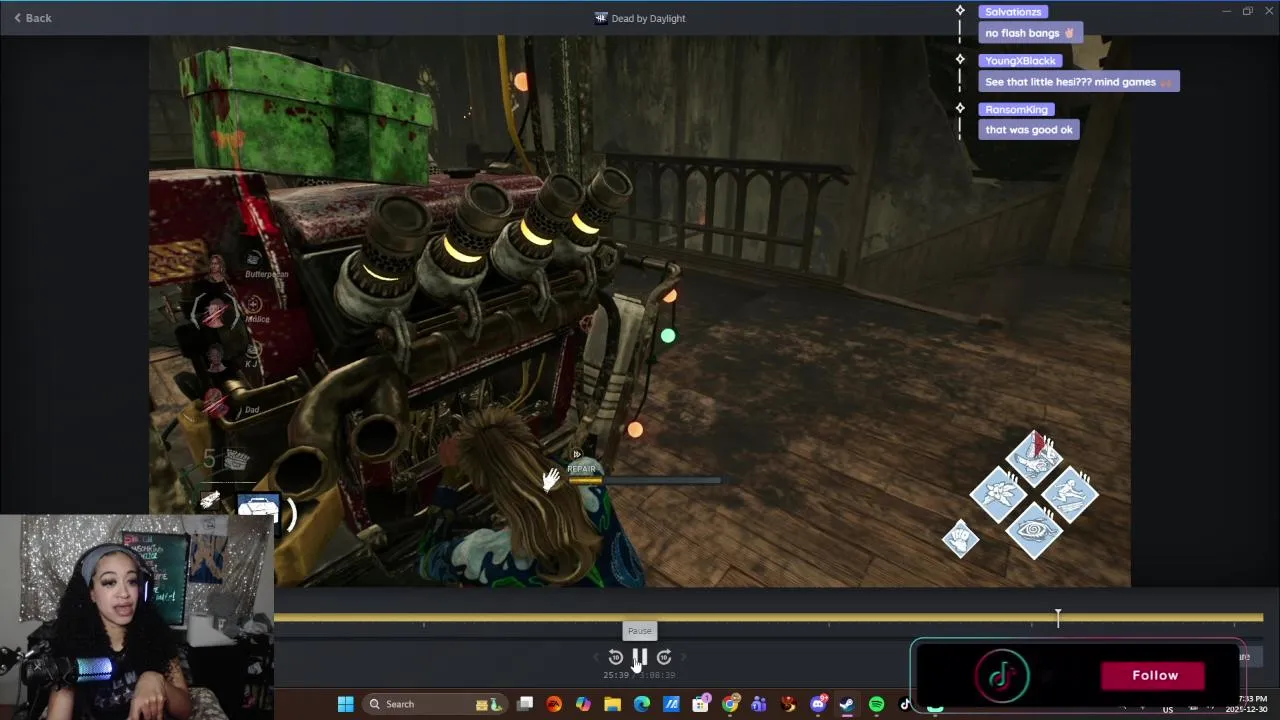Click the 'Dead by Daylight' window title
Screen dimensions: 1280x720
(648, 18)
